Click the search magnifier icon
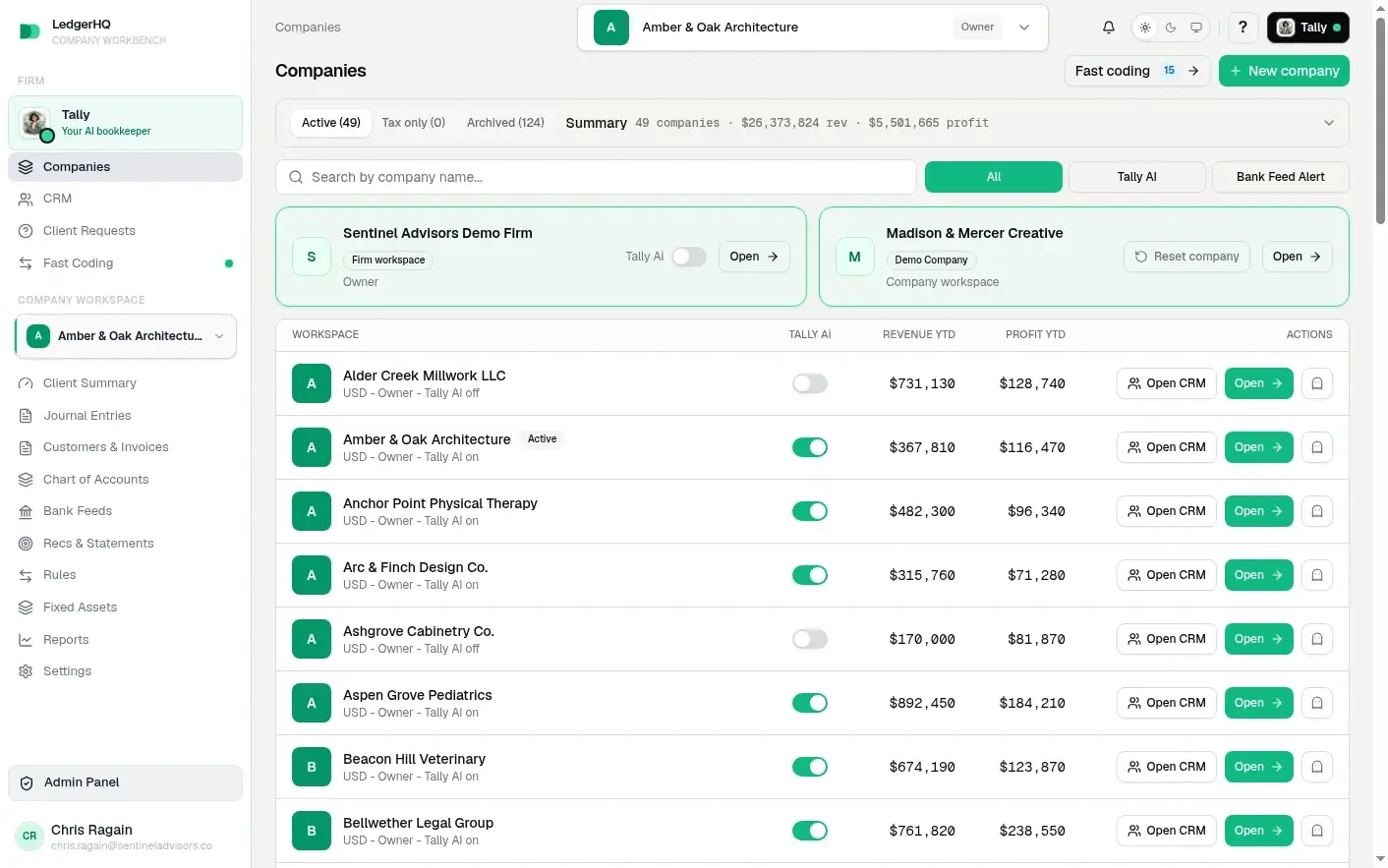The image size is (1388, 868). 296,177
